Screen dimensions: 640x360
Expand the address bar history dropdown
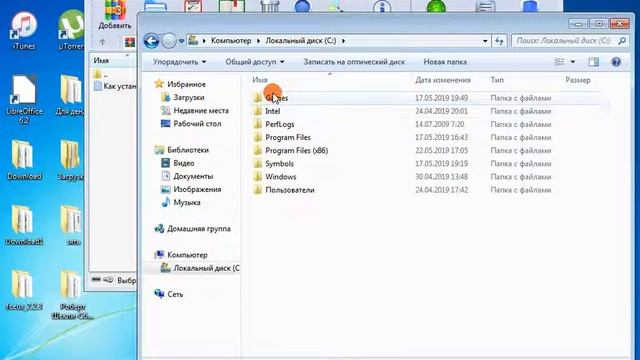pos(485,41)
